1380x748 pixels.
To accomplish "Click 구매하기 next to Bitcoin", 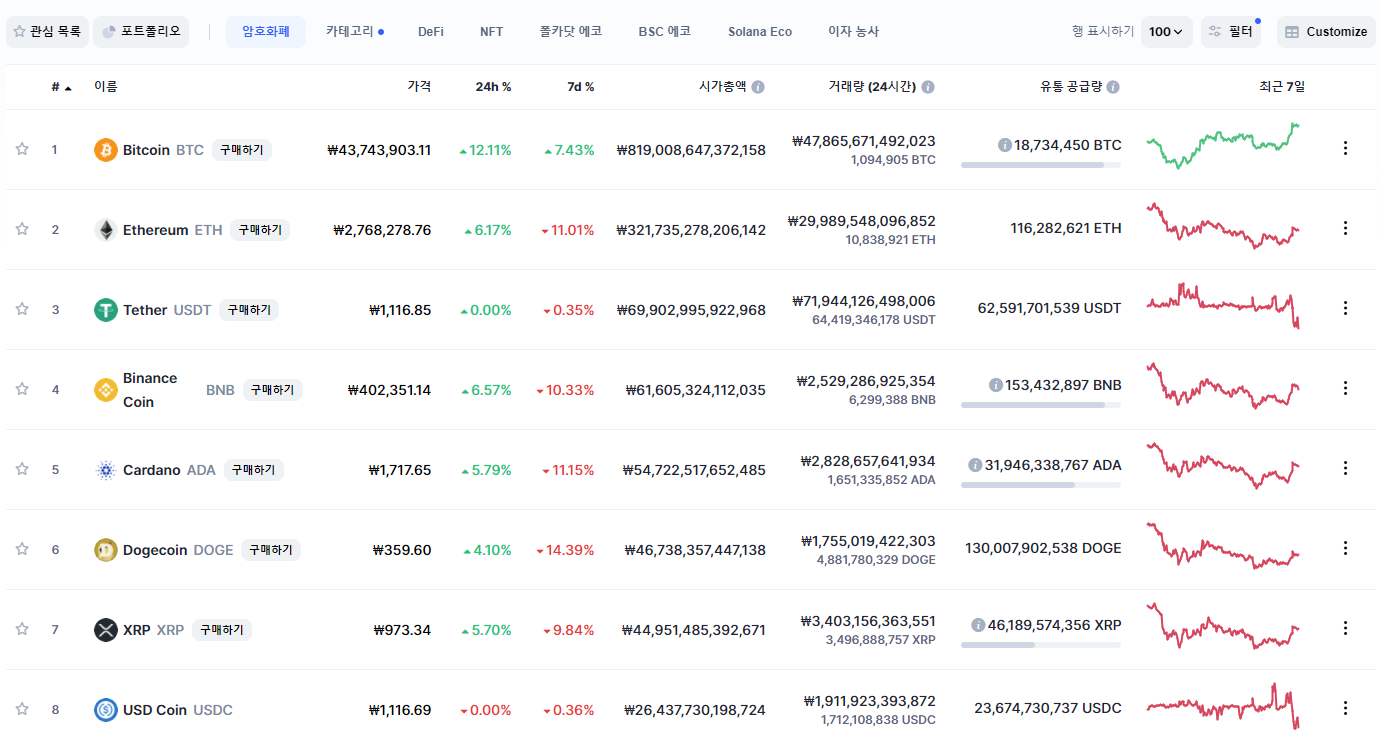I will click(242, 150).
